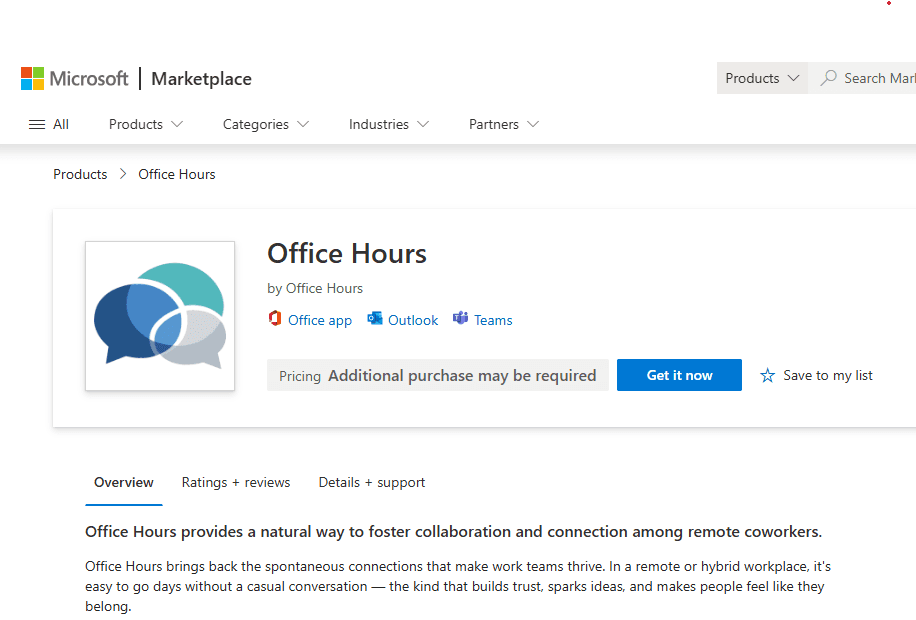The image size is (916, 620).
Task: Click the breadcrumb chevron separator
Action: [x=123, y=174]
